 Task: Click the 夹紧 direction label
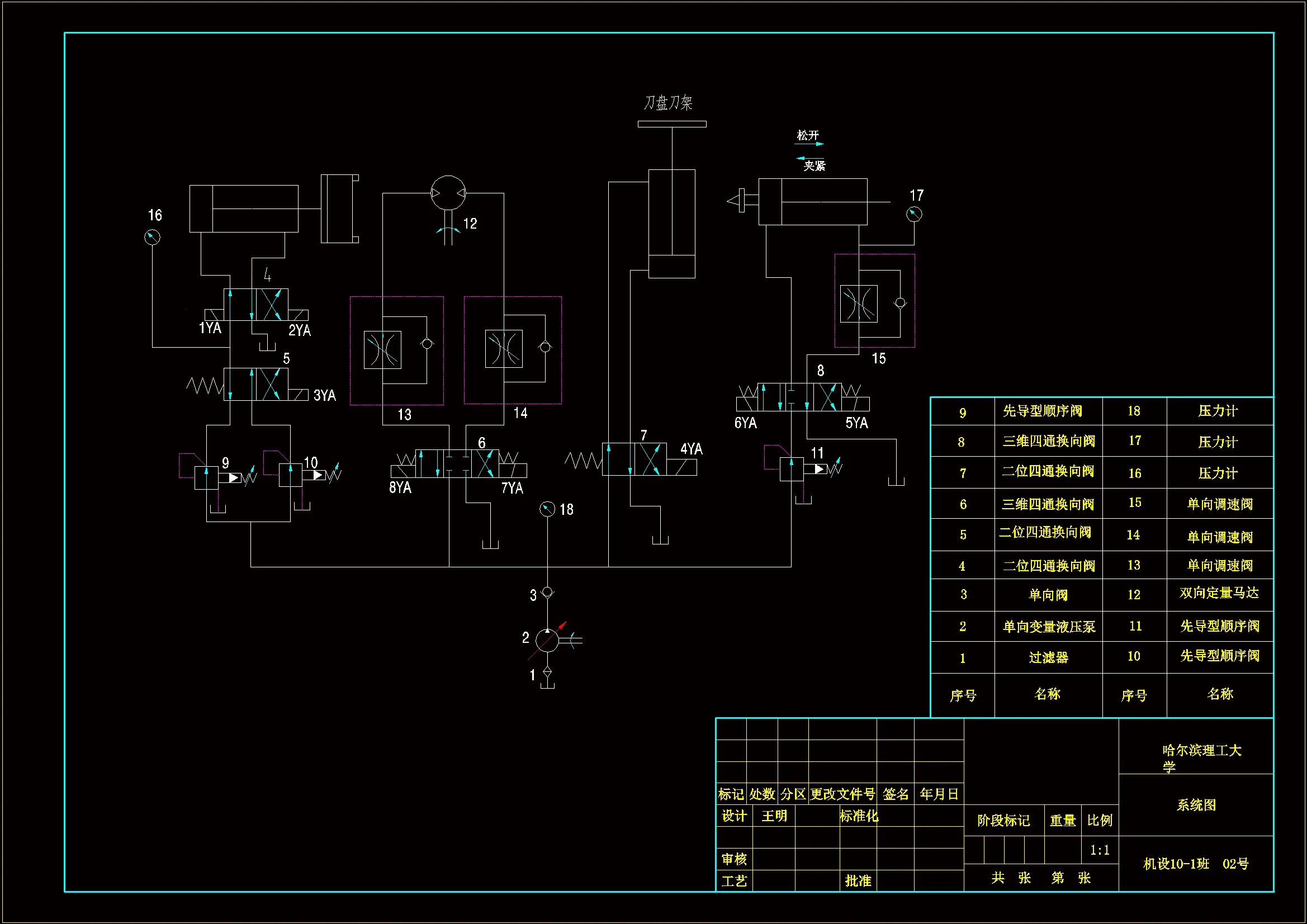pos(814,165)
